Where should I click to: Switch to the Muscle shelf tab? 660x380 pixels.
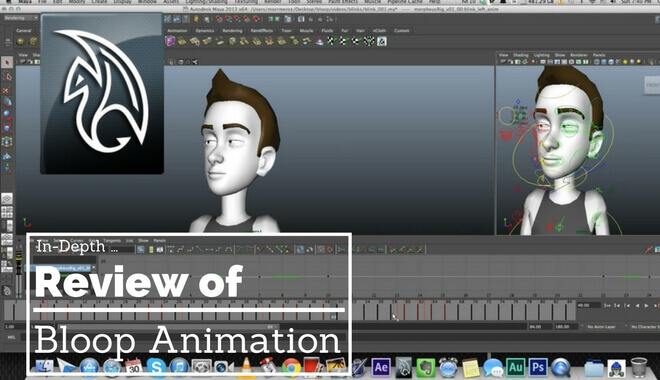click(x=306, y=31)
